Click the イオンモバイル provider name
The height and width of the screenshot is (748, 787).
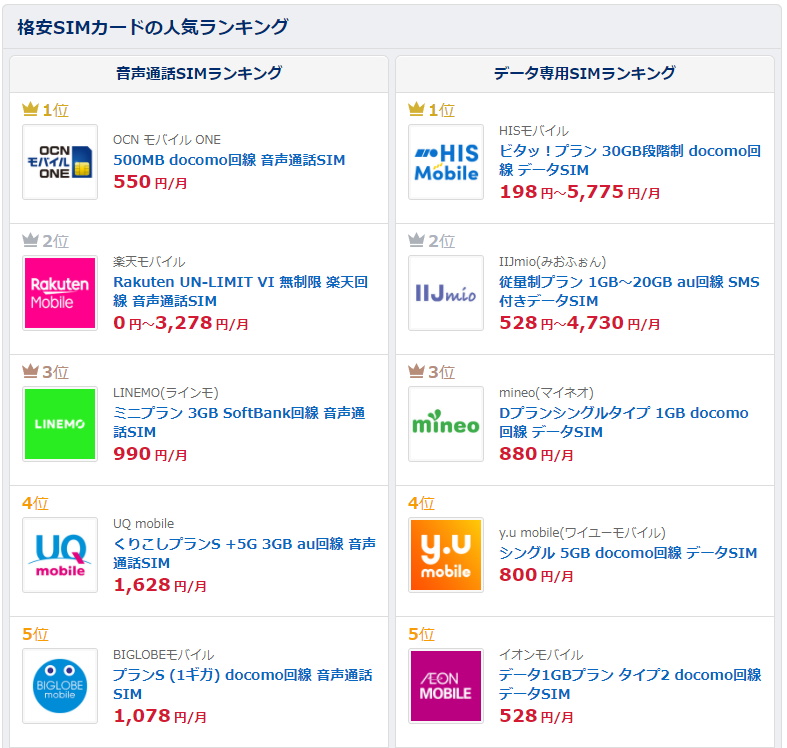541,655
